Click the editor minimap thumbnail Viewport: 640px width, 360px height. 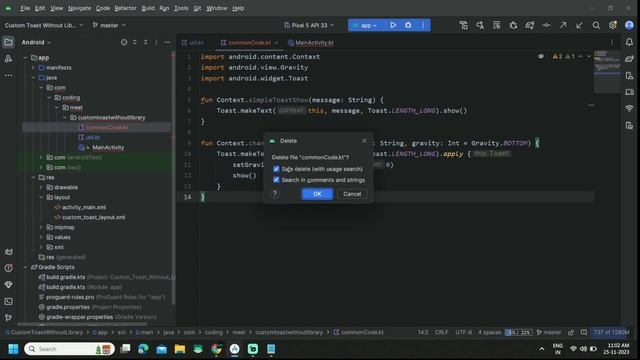[607, 71]
